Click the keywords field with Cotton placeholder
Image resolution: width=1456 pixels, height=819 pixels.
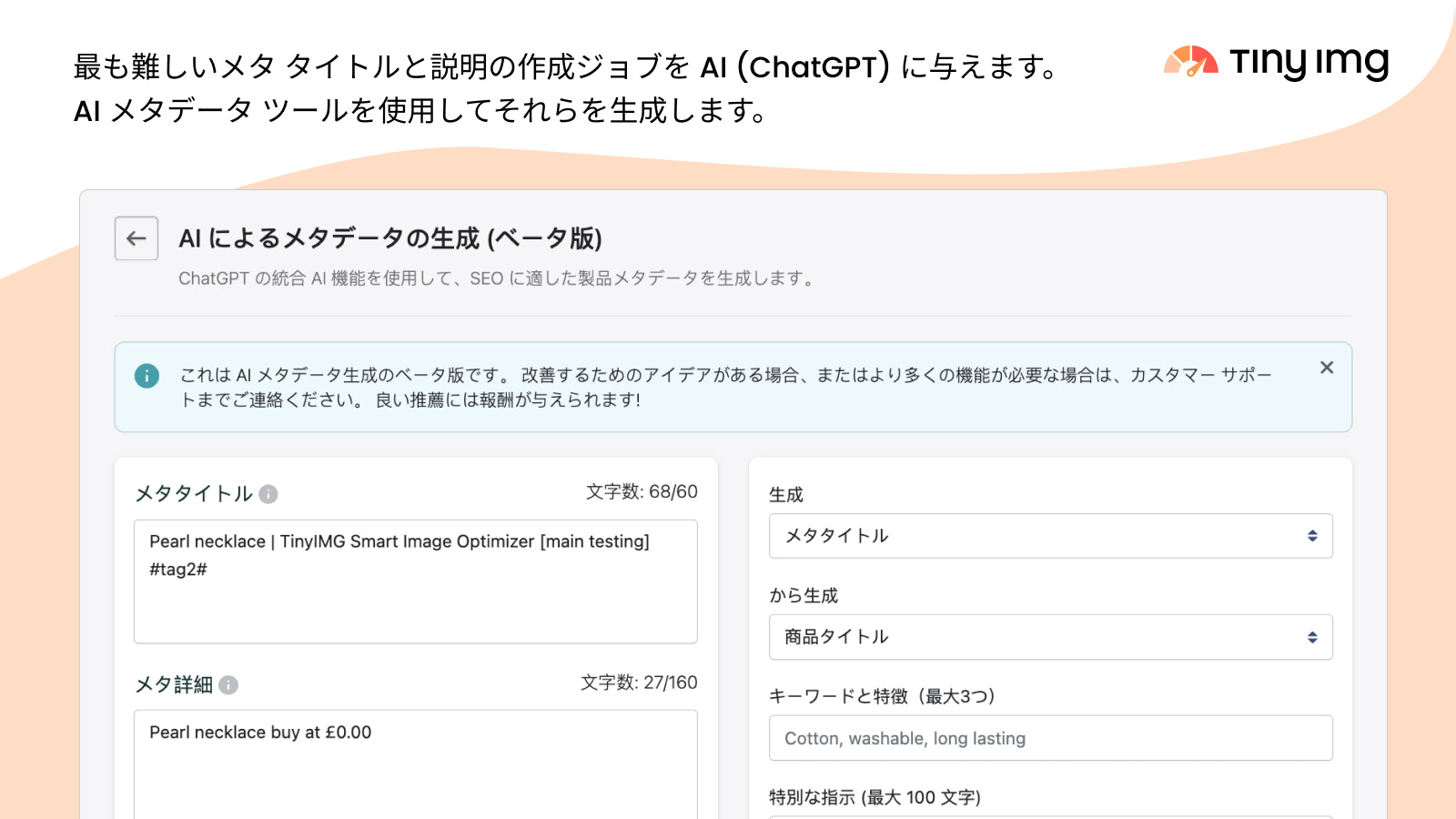pos(1051,738)
